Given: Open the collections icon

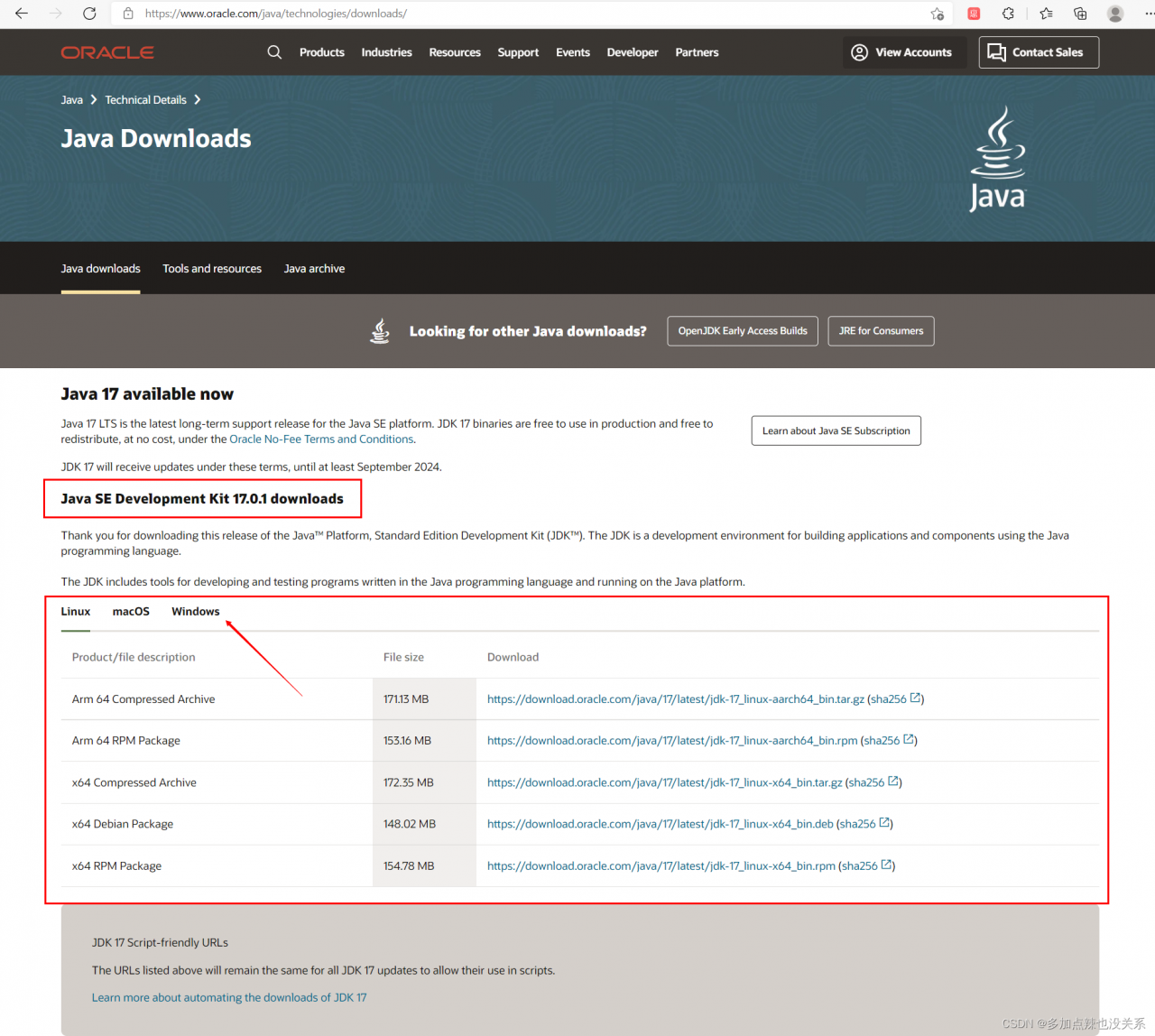Looking at the screenshot, I should [1080, 14].
